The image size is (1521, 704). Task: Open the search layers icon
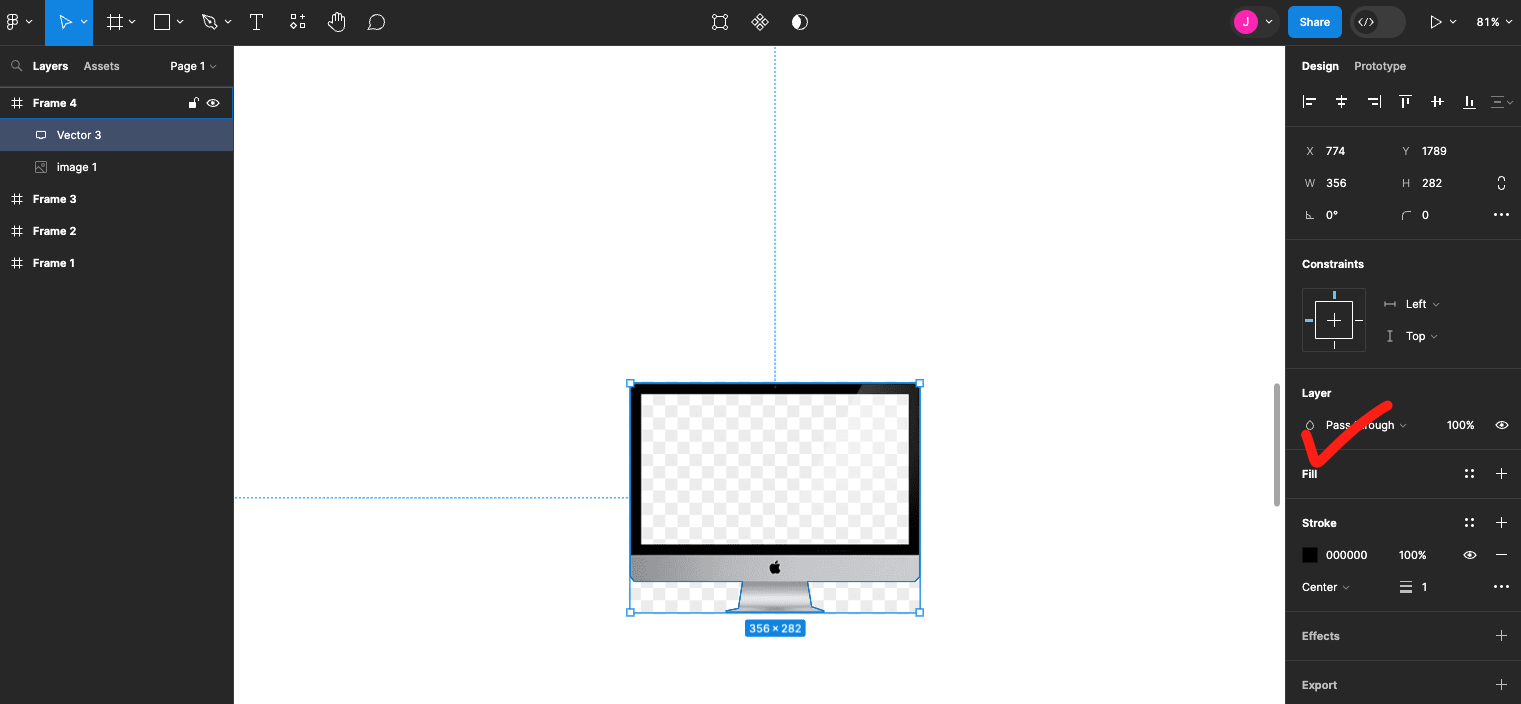[x=16, y=66]
